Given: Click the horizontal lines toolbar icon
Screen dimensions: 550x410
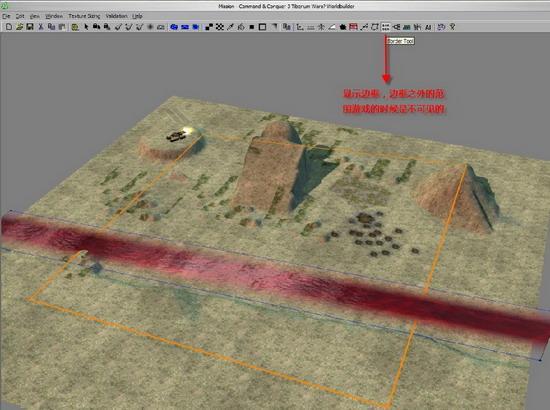Looking at the screenshot, I should point(311,27).
